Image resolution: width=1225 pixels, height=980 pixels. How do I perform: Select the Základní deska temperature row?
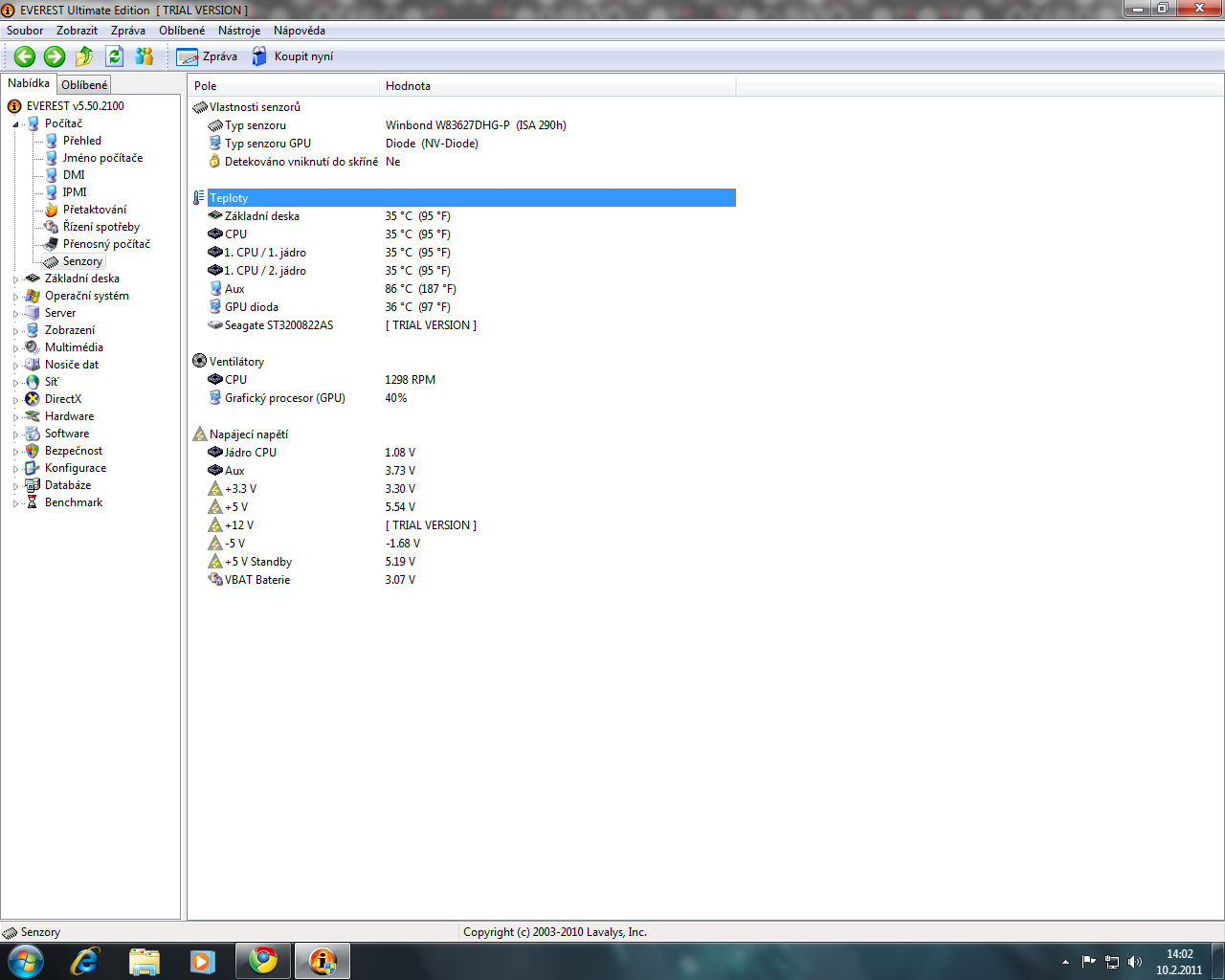coord(463,216)
